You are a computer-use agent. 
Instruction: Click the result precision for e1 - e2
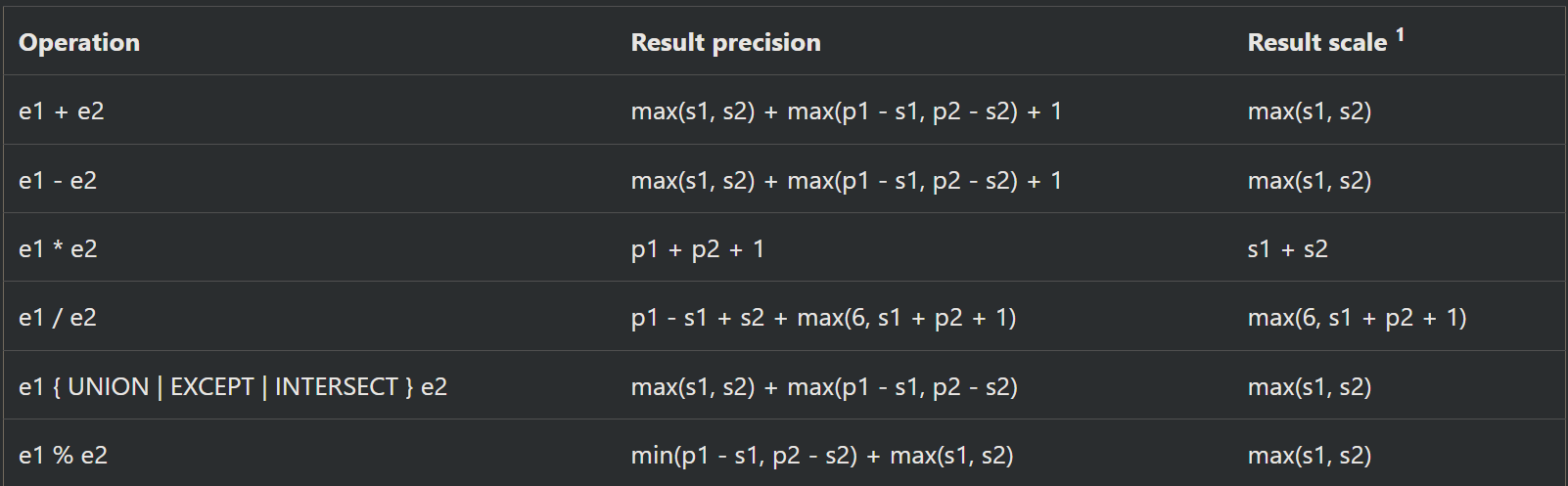pyautogui.click(x=846, y=181)
